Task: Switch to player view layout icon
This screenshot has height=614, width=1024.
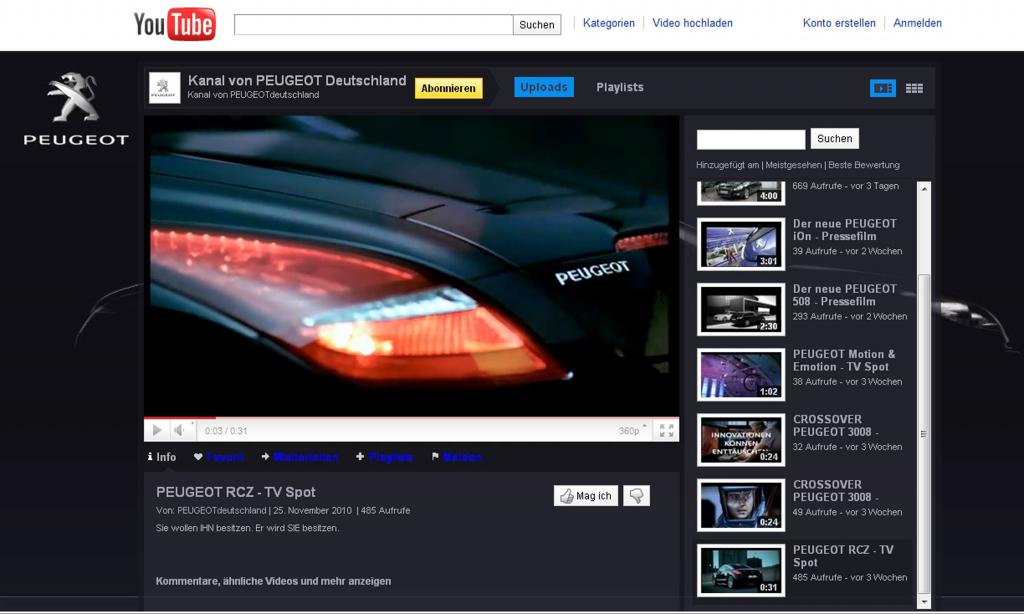Action: coord(882,88)
